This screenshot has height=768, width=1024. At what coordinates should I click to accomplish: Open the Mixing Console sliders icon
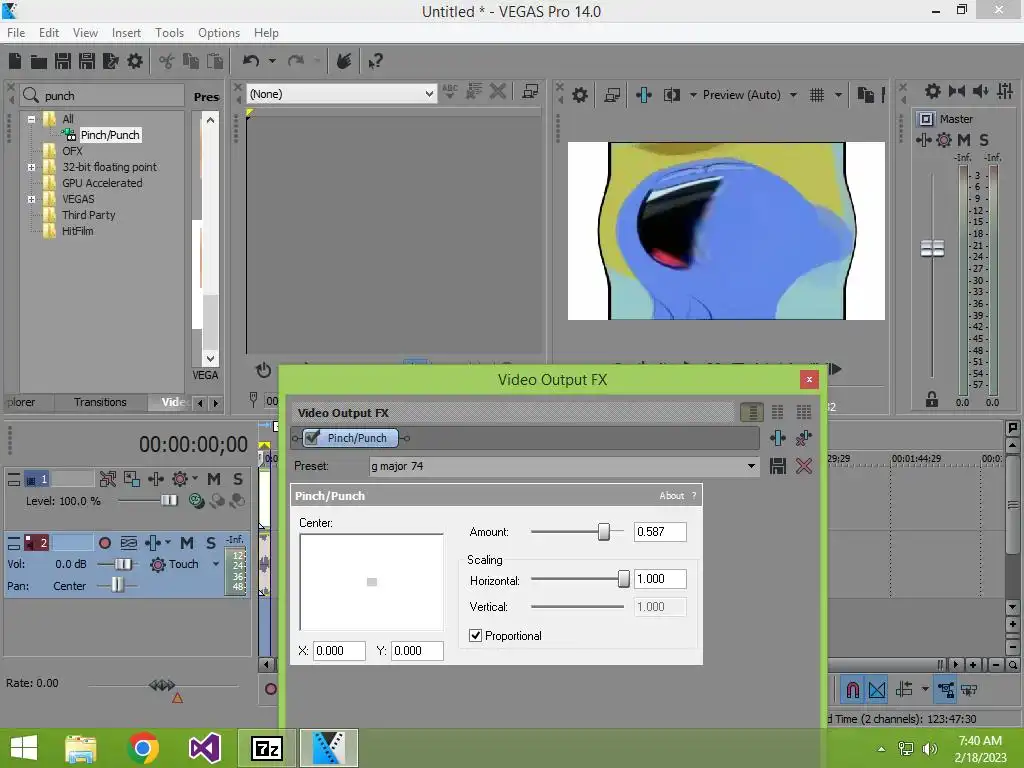click(x=1004, y=91)
